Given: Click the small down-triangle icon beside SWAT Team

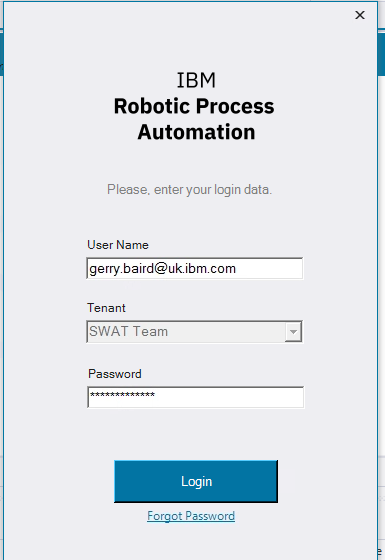Looking at the screenshot, I should click(x=293, y=332).
